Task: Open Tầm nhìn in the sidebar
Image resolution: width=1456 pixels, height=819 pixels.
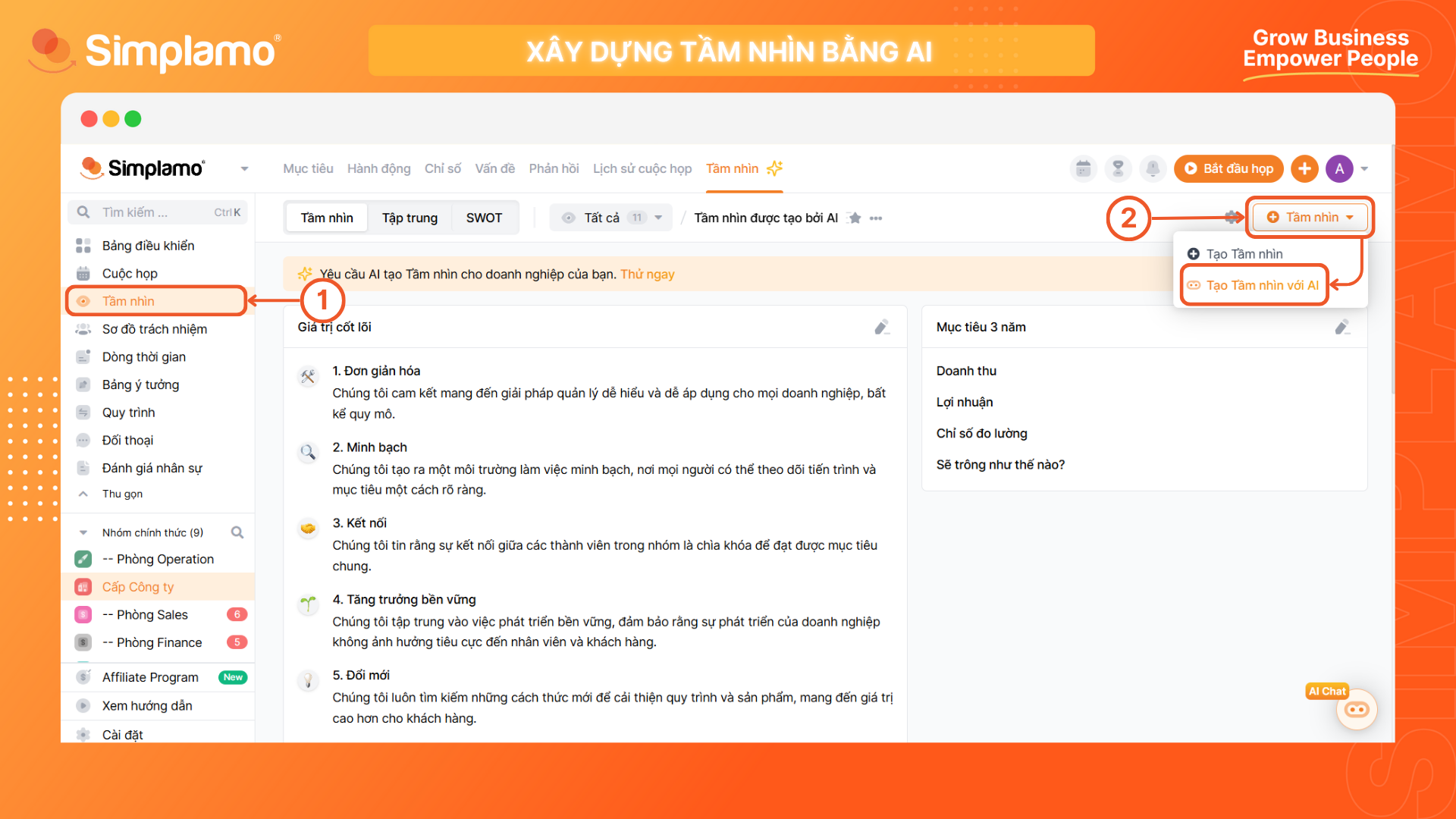Action: pyautogui.click(x=157, y=301)
